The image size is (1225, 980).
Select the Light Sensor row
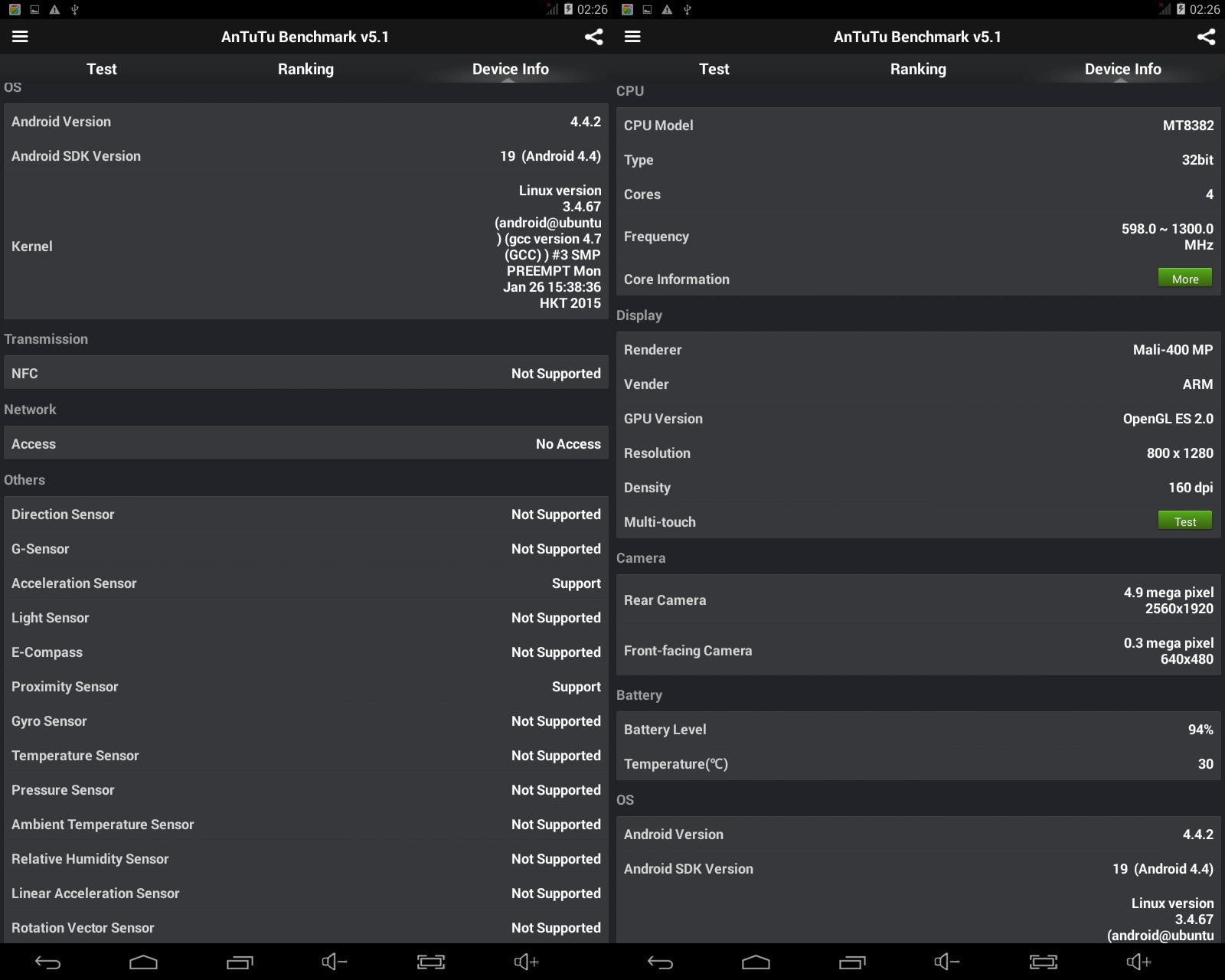305,617
